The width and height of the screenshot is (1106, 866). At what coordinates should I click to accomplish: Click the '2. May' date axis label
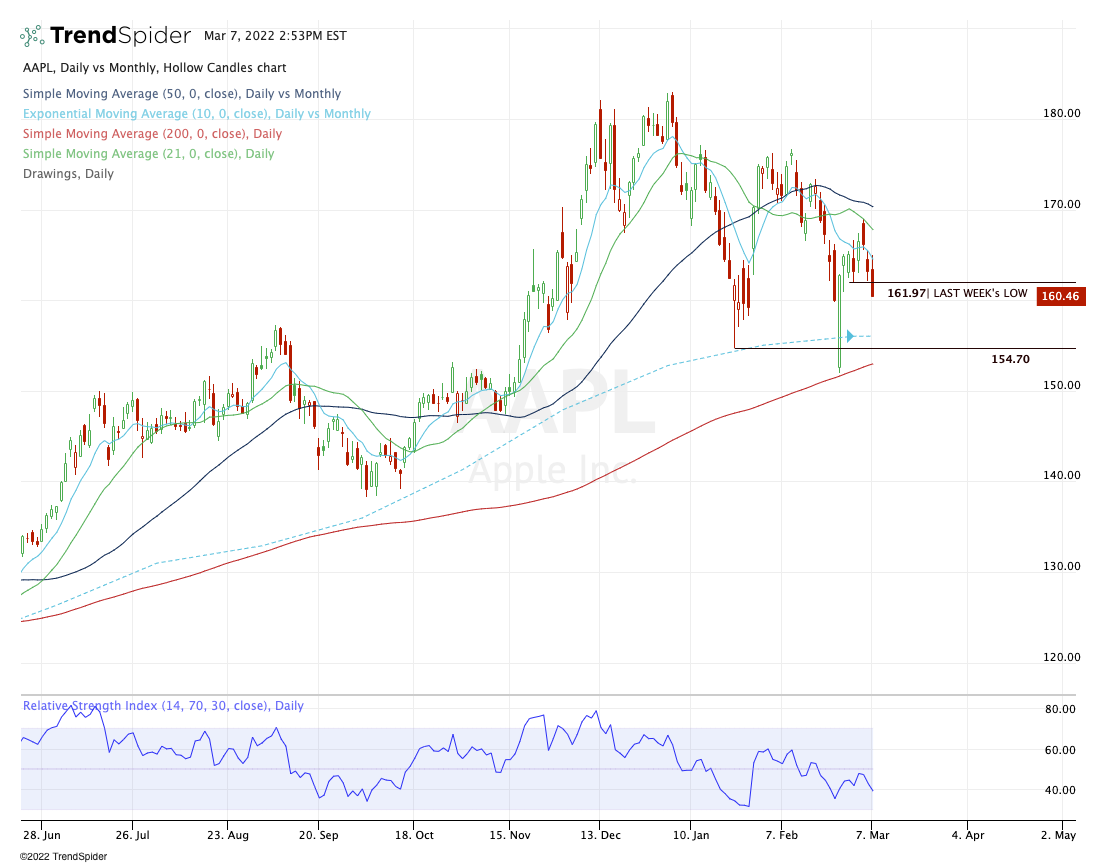point(1059,835)
